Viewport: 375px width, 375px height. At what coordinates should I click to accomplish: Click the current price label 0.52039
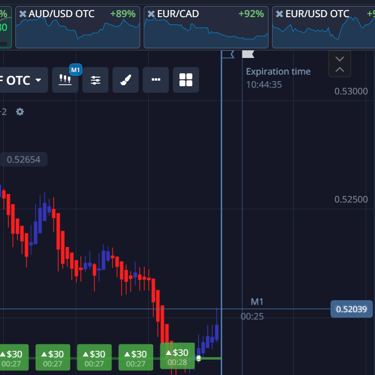[x=352, y=309]
